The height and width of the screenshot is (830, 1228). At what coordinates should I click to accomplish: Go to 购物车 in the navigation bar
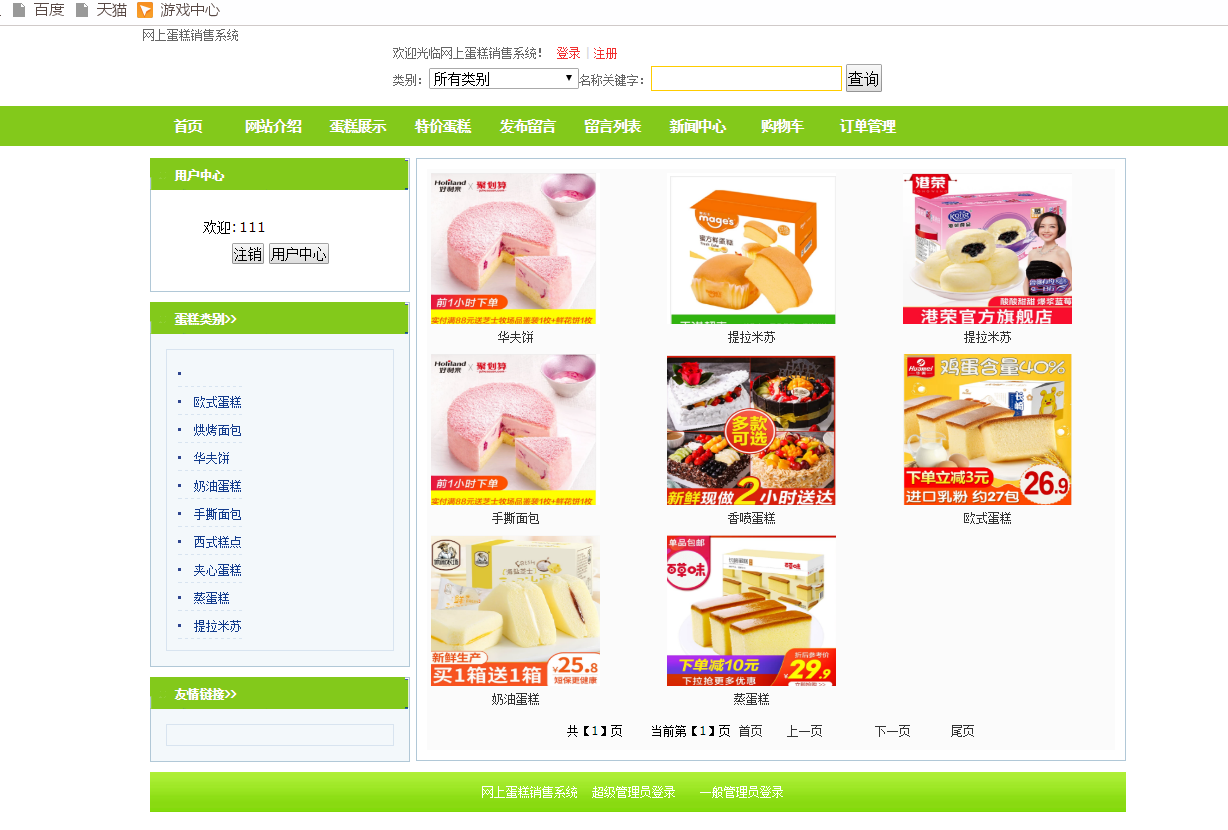[782, 127]
